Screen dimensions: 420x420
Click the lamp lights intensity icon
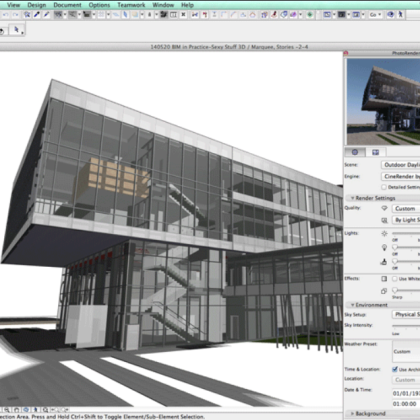click(x=384, y=247)
